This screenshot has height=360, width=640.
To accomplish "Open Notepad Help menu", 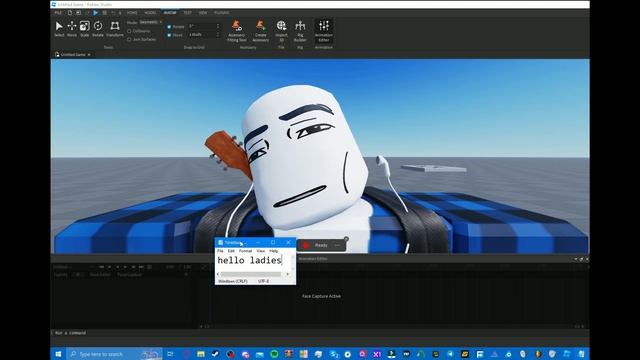I will coord(273,251).
